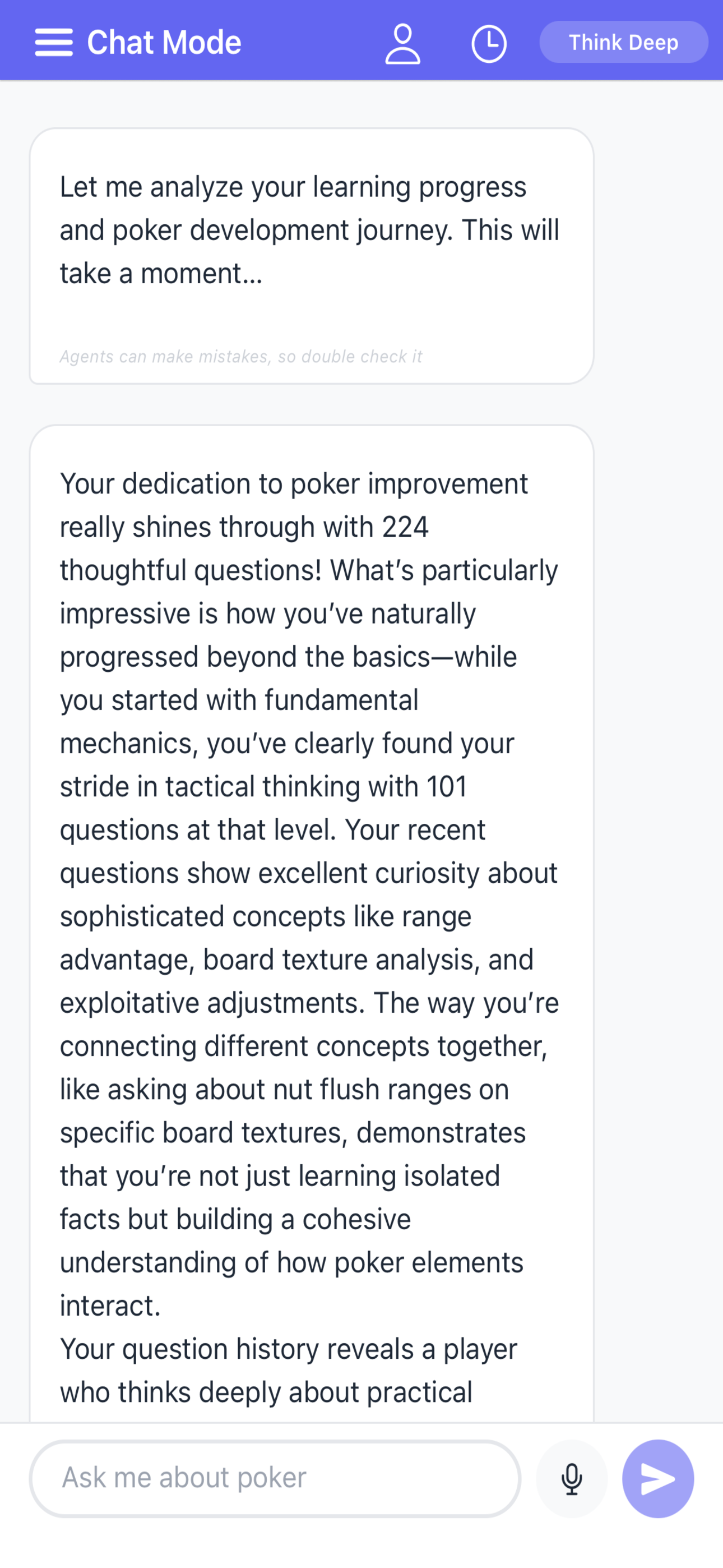
Task: Tap the profile avatar in the header
Action: [402, 43]
